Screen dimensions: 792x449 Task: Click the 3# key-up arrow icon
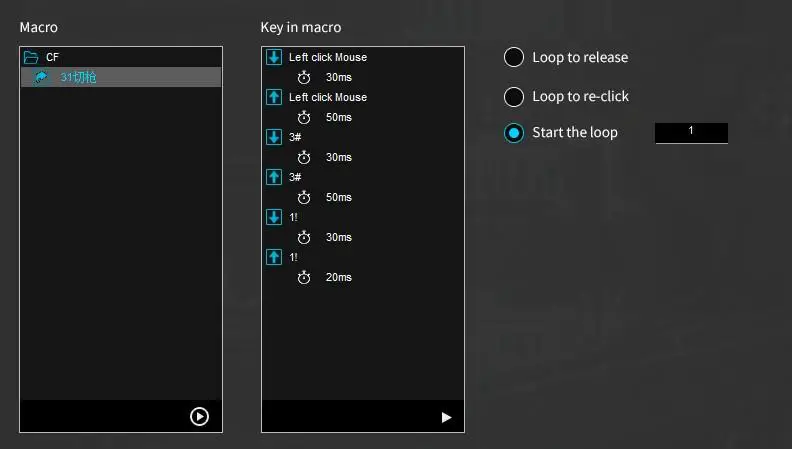274,177
